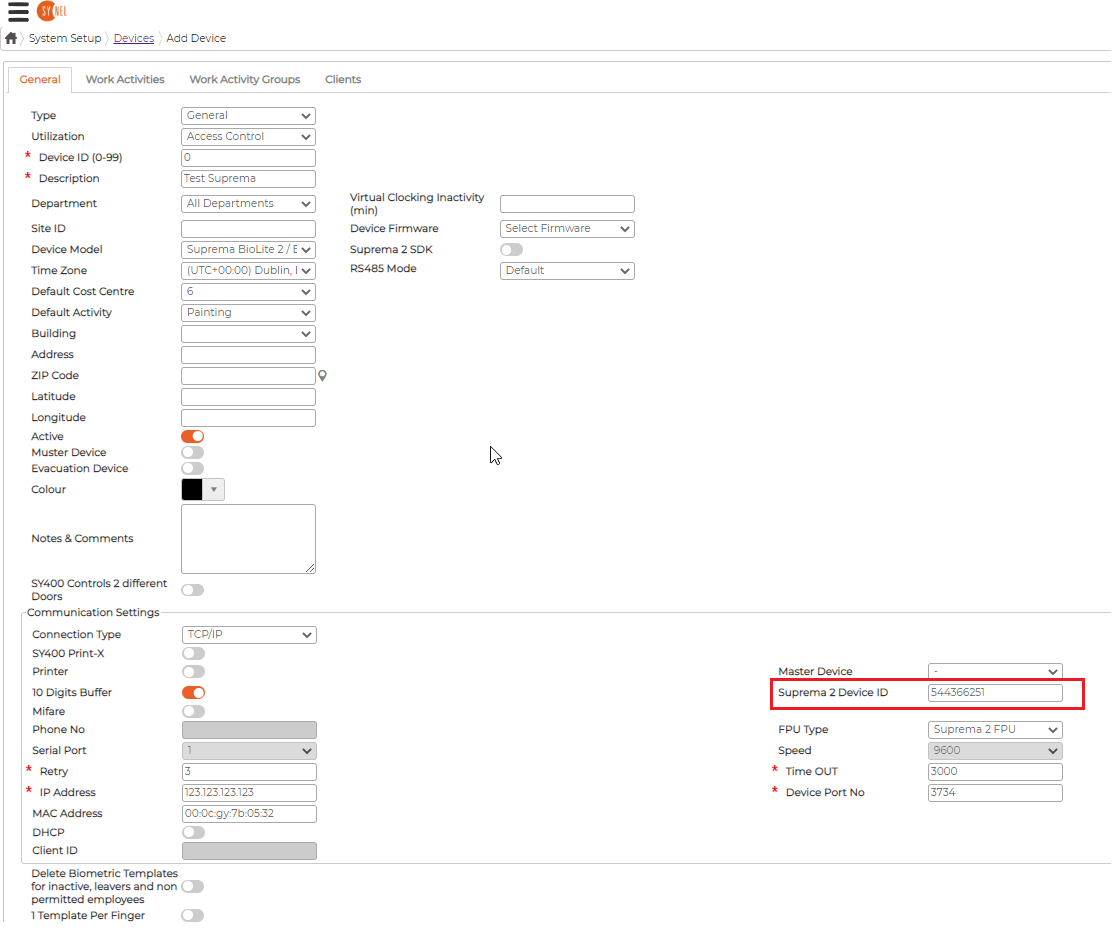Viewport: 1114px width, 928px height.
Task: Open the Serial Port dropdown
Action: (249, 750)
